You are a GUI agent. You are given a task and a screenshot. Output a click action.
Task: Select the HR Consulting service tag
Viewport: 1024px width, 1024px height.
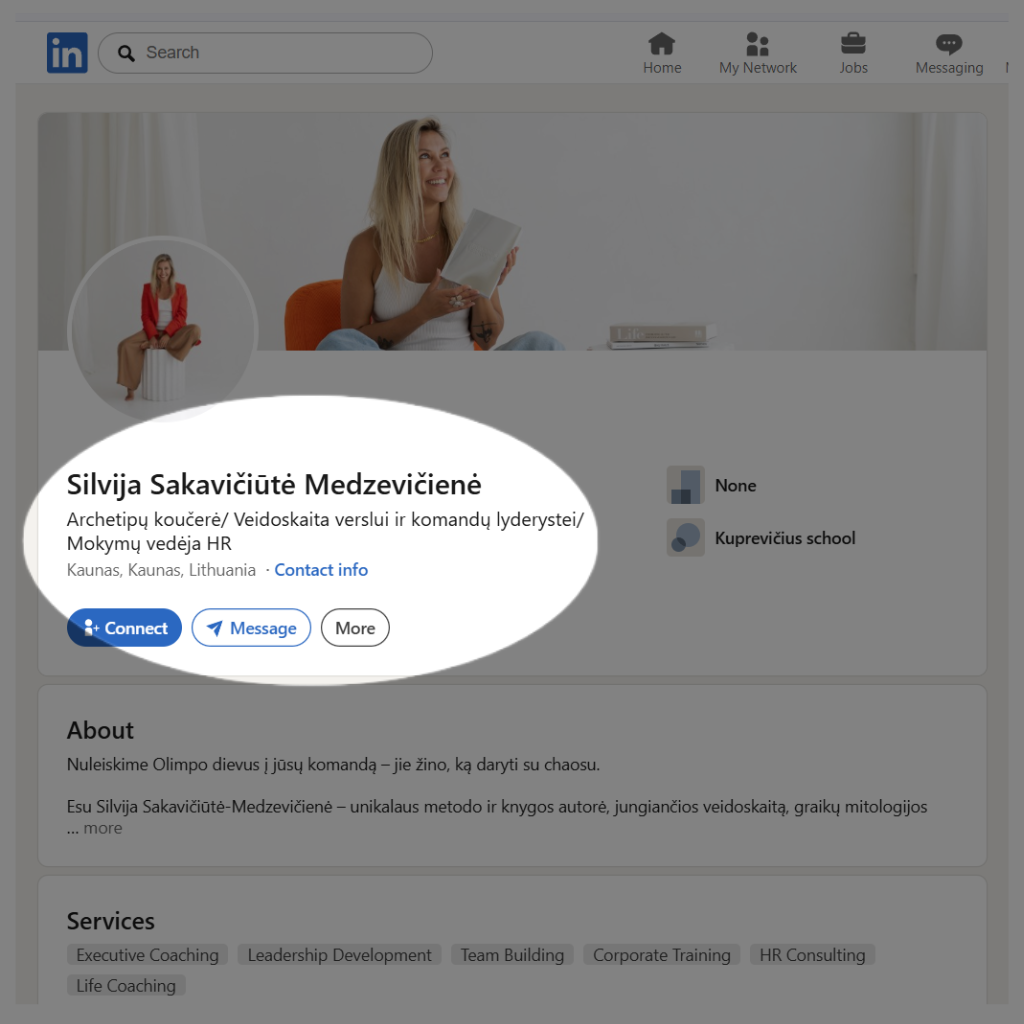point(812,955)
